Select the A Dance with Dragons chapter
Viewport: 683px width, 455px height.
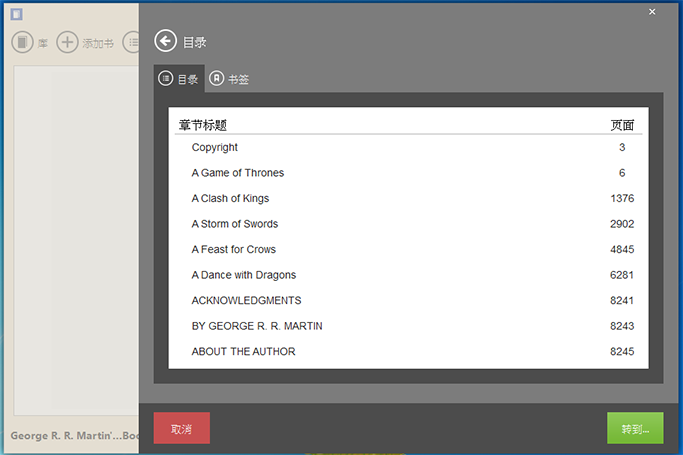point(244,275)
